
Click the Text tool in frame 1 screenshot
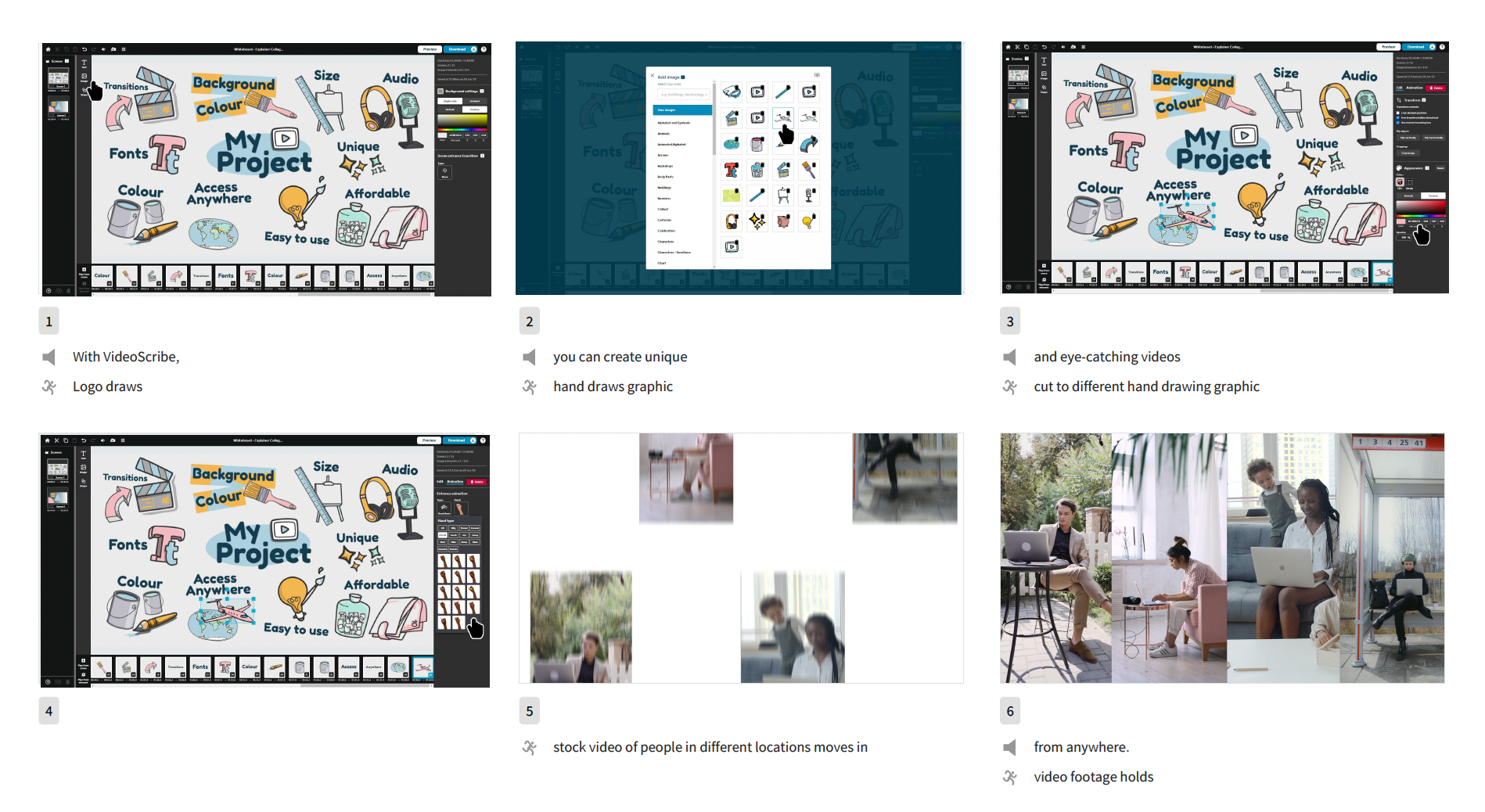84,64
